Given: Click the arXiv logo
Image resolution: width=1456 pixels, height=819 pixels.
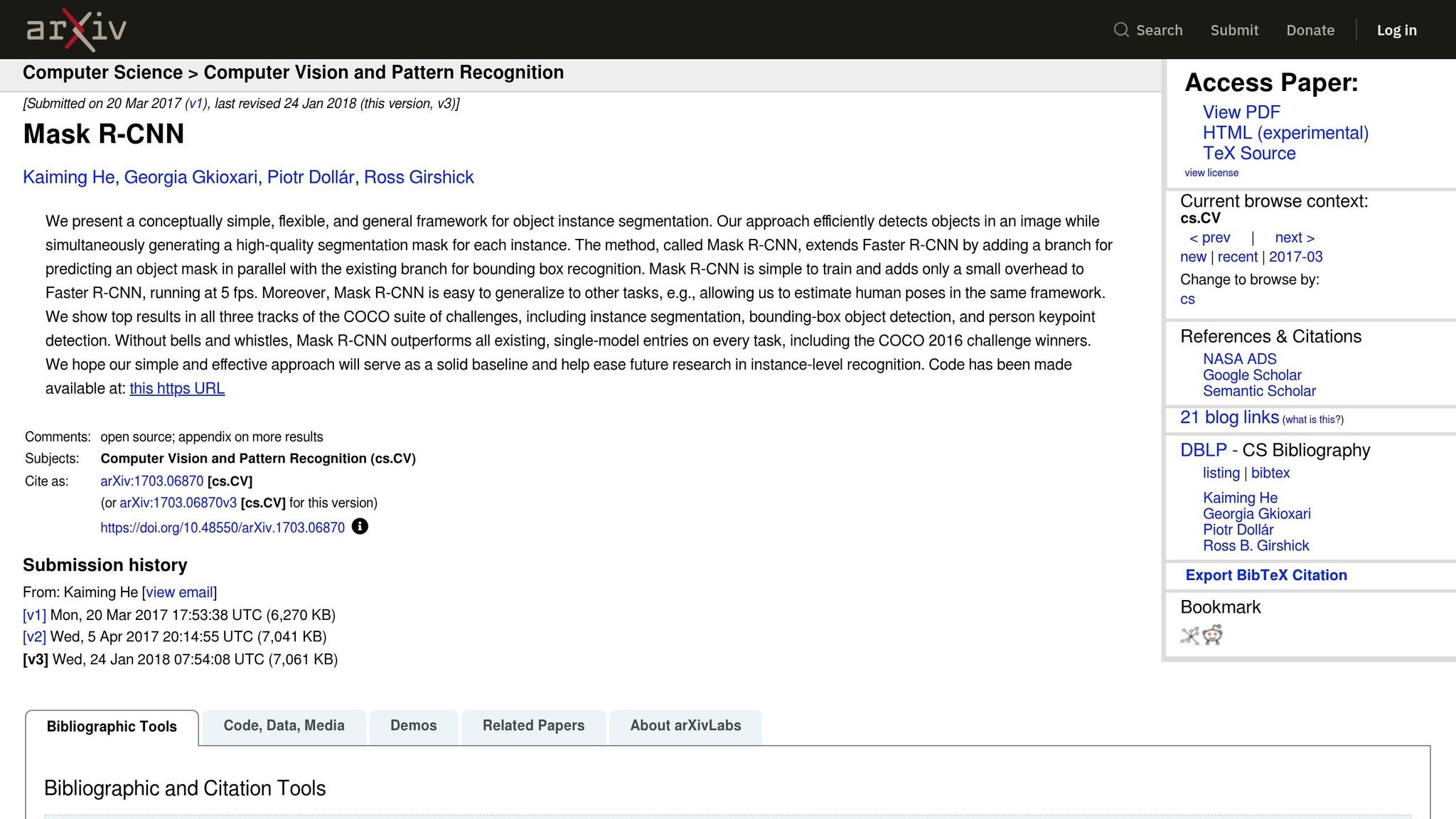Looking at the screenshot, I should 76,30.
